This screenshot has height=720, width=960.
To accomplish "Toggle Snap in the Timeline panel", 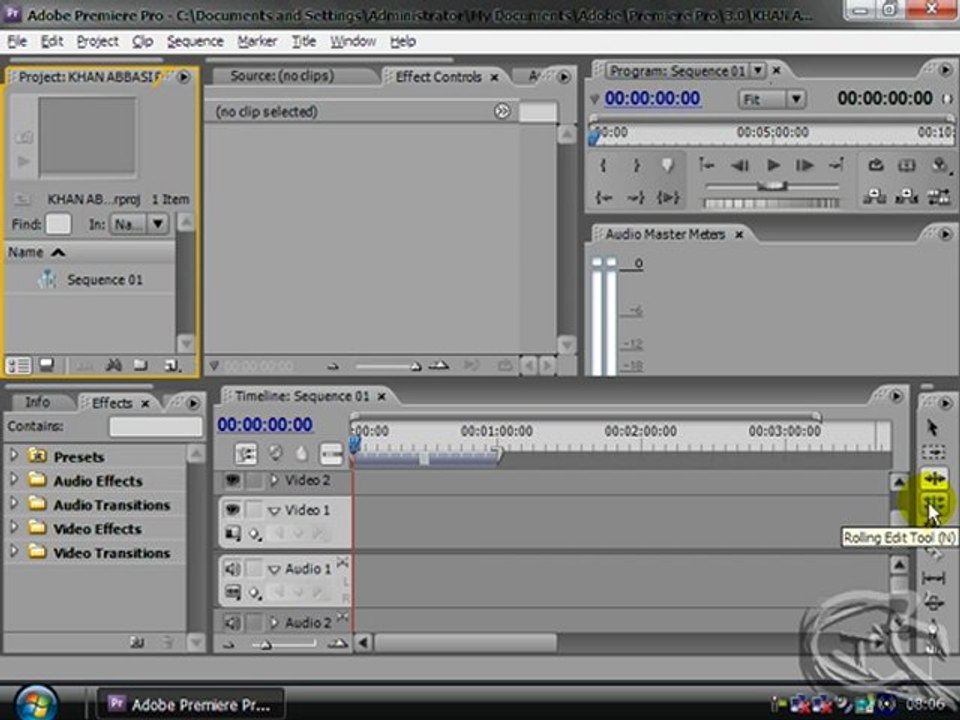I will 246,454.
